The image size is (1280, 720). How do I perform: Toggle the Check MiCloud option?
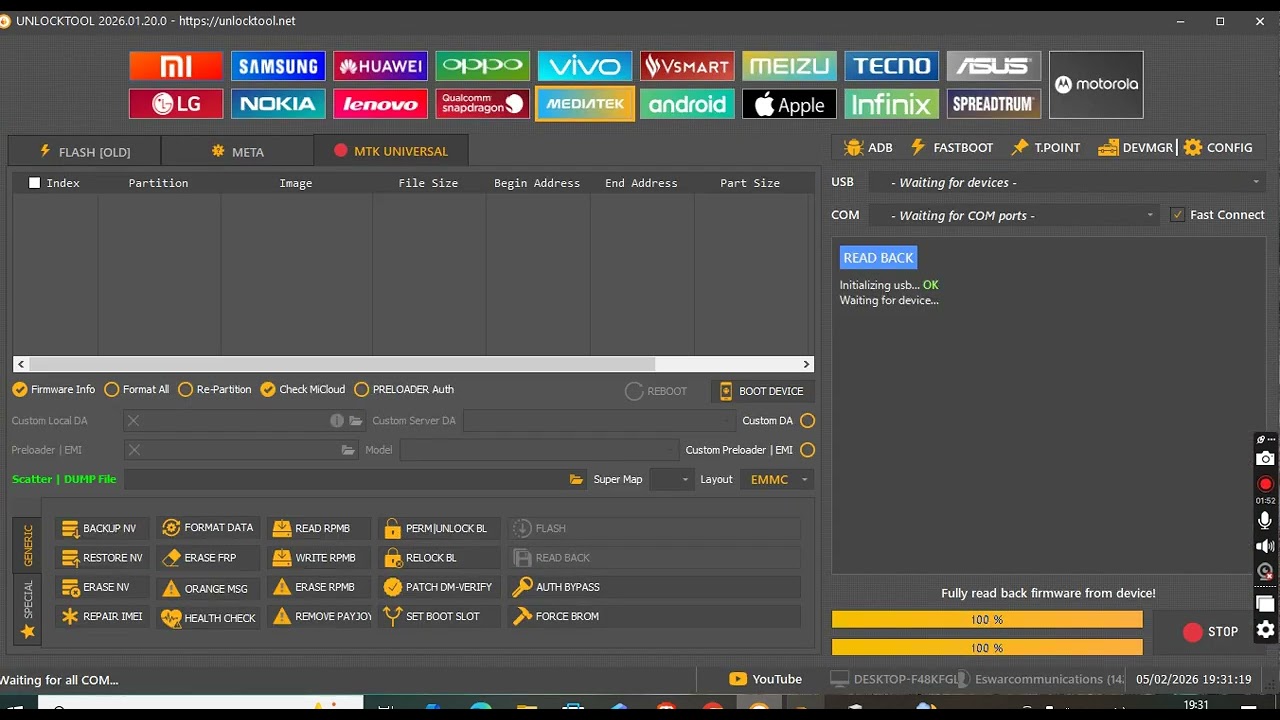(303, 390)
